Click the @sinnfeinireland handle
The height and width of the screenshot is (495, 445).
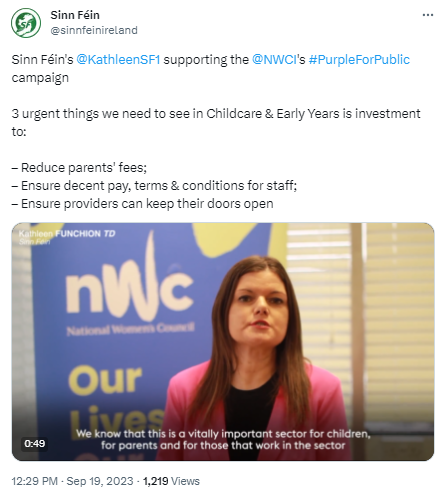pos(94,30)
